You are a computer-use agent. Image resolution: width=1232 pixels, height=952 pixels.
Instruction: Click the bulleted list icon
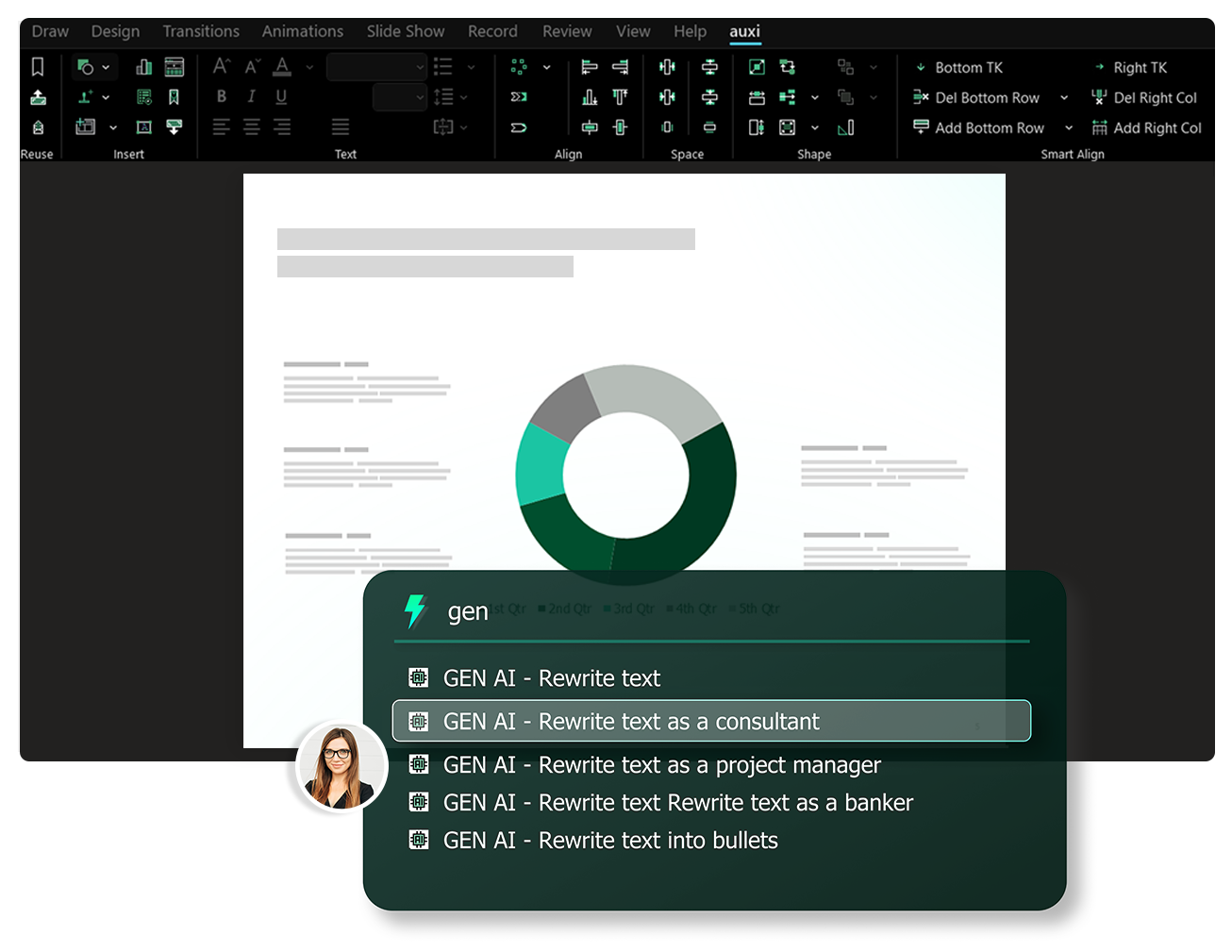(442, 66)
